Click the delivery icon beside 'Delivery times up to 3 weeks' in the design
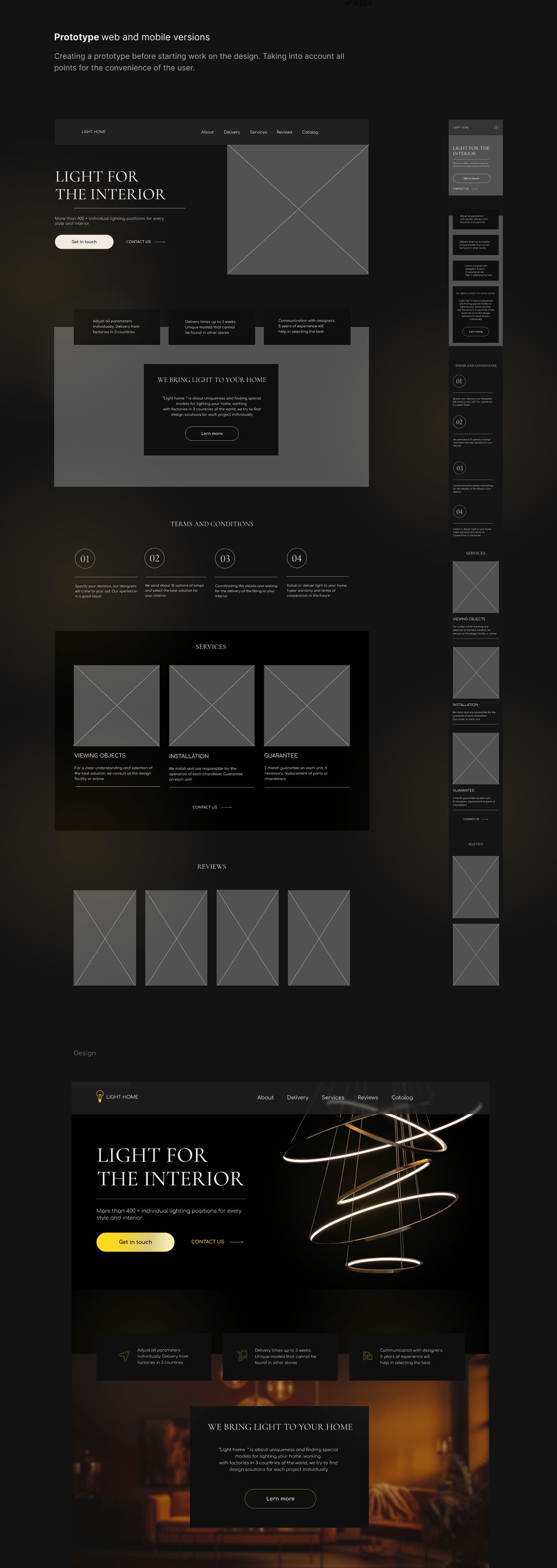Viewport: 557px width, 1568px height. pyautogui.click(x=242, y=1355)
